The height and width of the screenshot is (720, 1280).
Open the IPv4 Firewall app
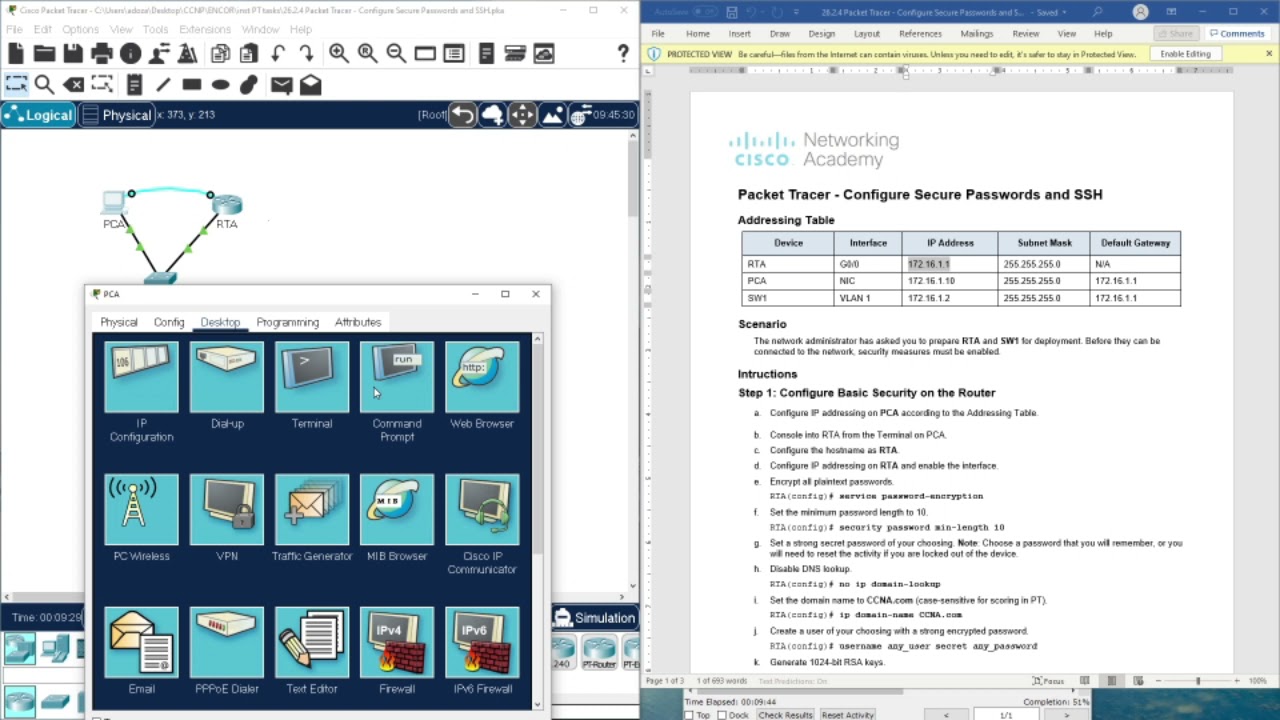(397, 642)
